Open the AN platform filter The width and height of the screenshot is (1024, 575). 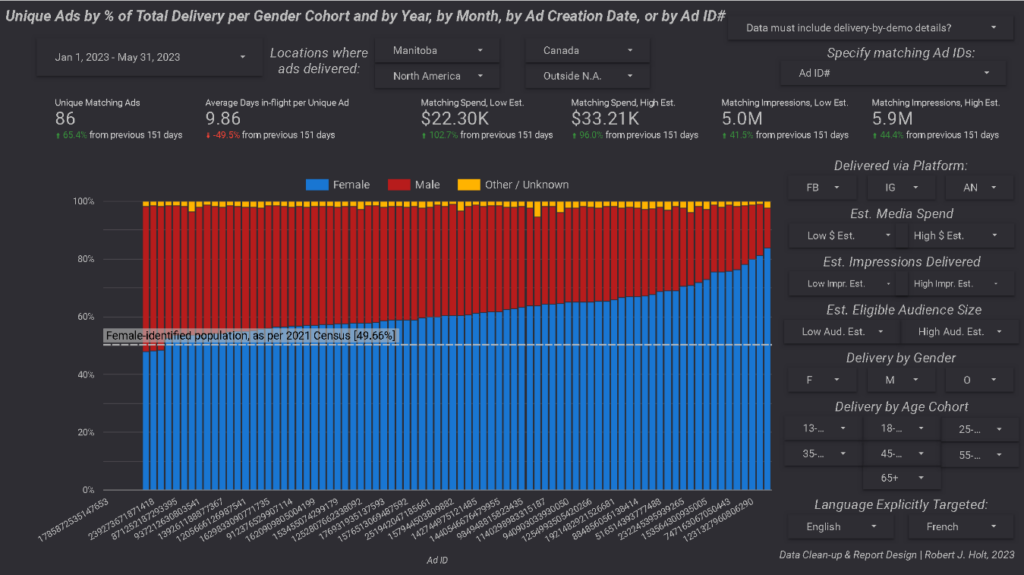click(x=980, y=188)
